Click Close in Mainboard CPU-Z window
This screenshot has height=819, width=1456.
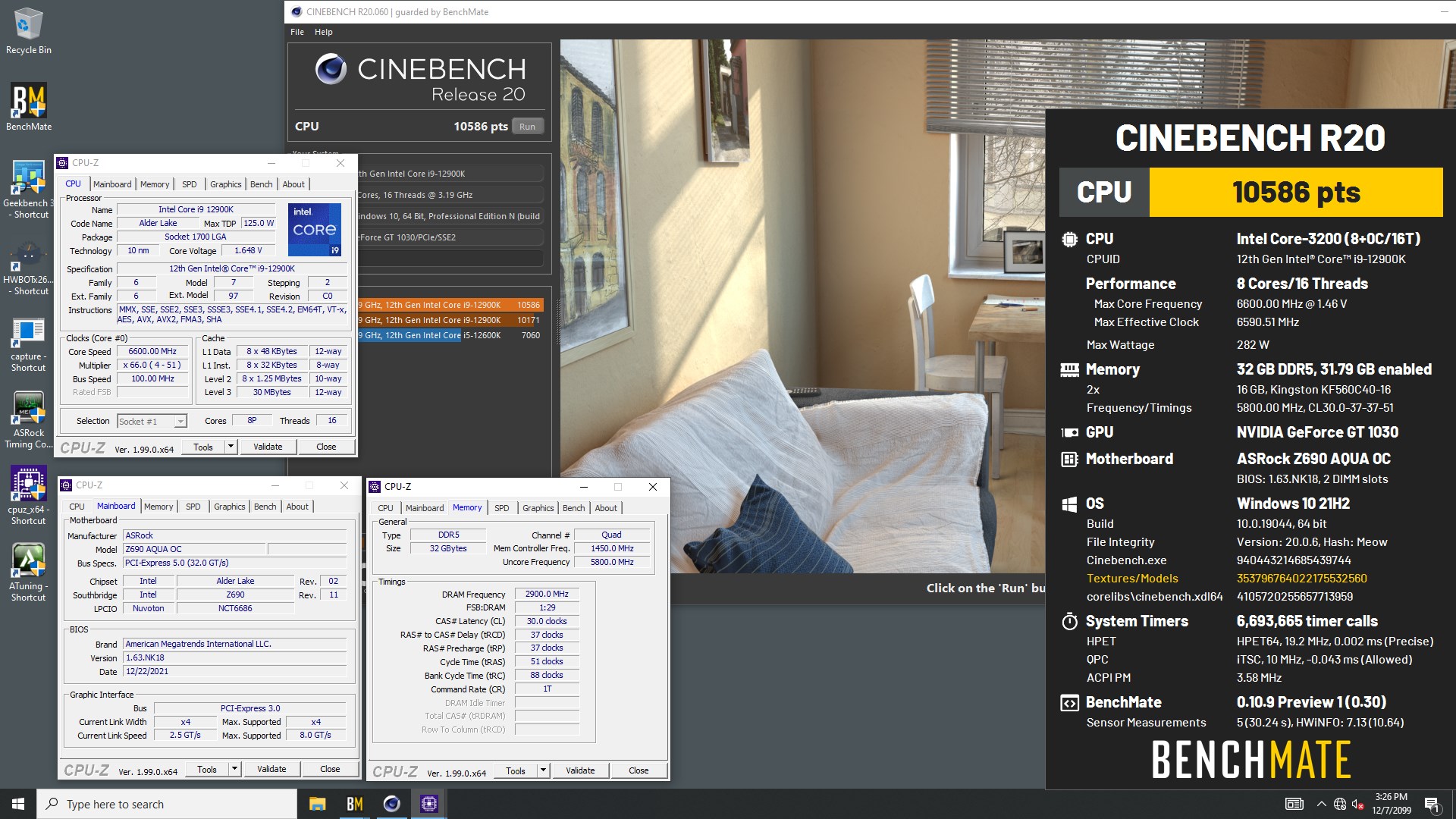(x=330, y=770)
